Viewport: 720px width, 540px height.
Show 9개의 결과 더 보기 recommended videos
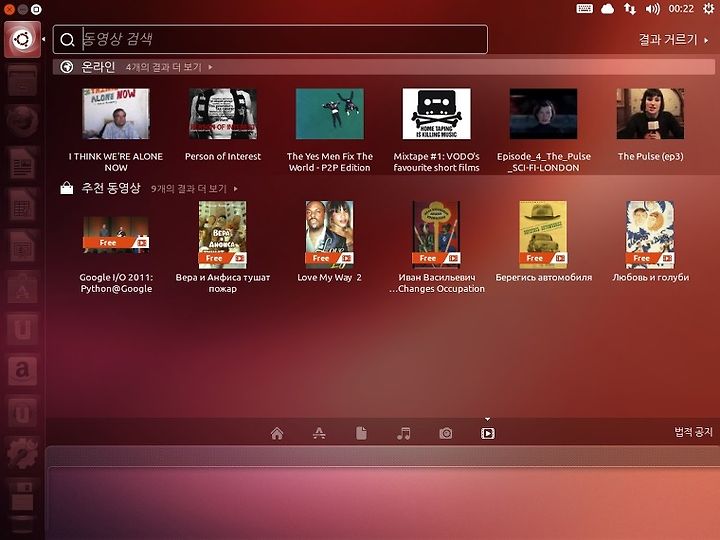(194, 189)
